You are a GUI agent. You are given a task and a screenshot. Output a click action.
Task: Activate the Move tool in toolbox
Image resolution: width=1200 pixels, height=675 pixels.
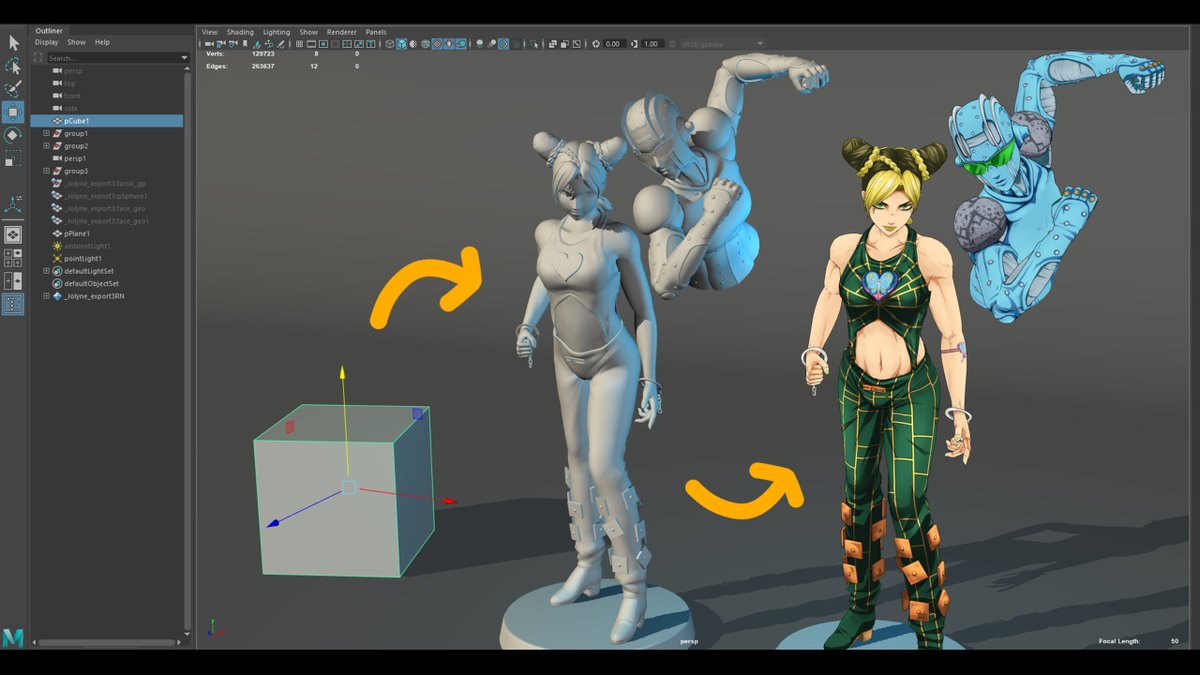tap(13, 112)
